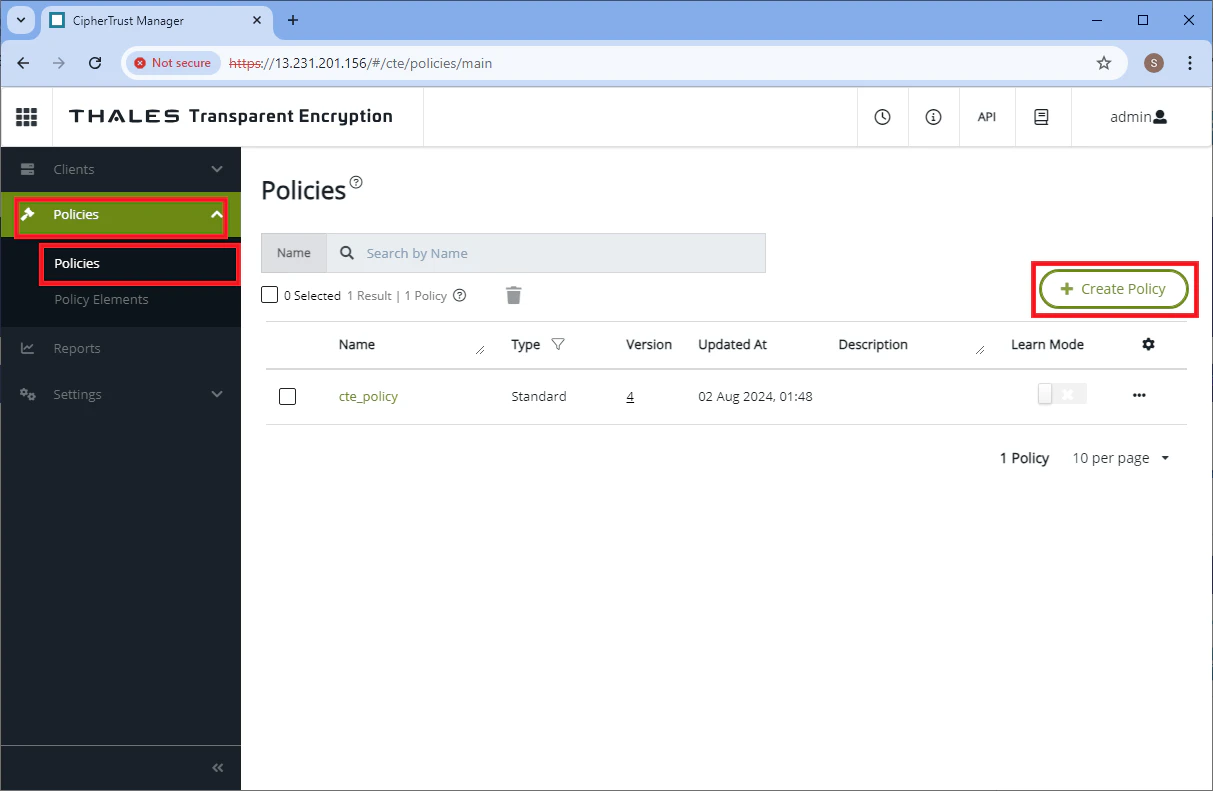Open table column settings gear
The image size is (1213, 791).
click(1148, 344)
